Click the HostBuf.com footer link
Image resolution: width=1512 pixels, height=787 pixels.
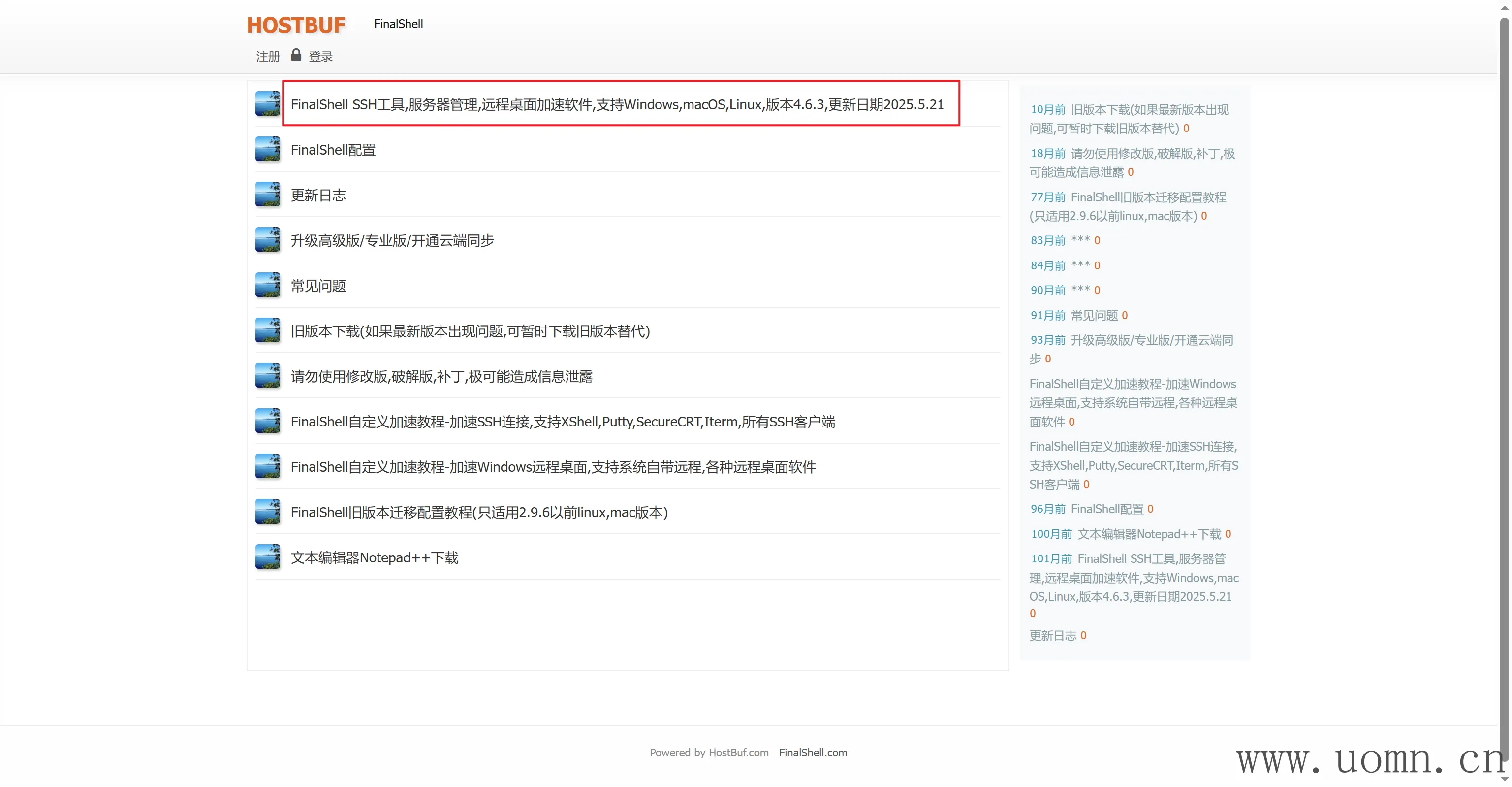738,753
